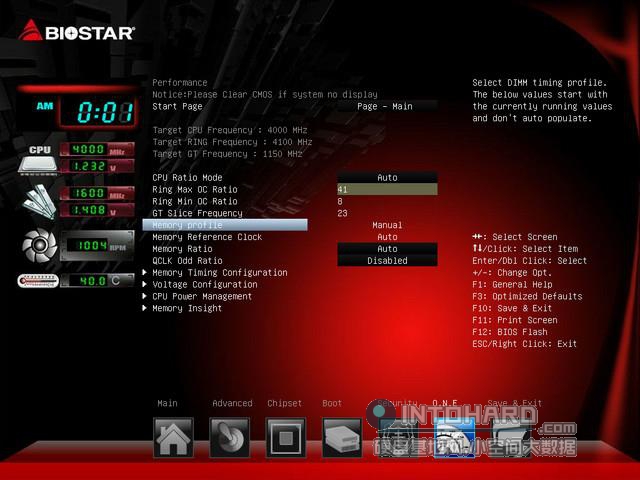Select the Memory Reference Clock label

207,237
